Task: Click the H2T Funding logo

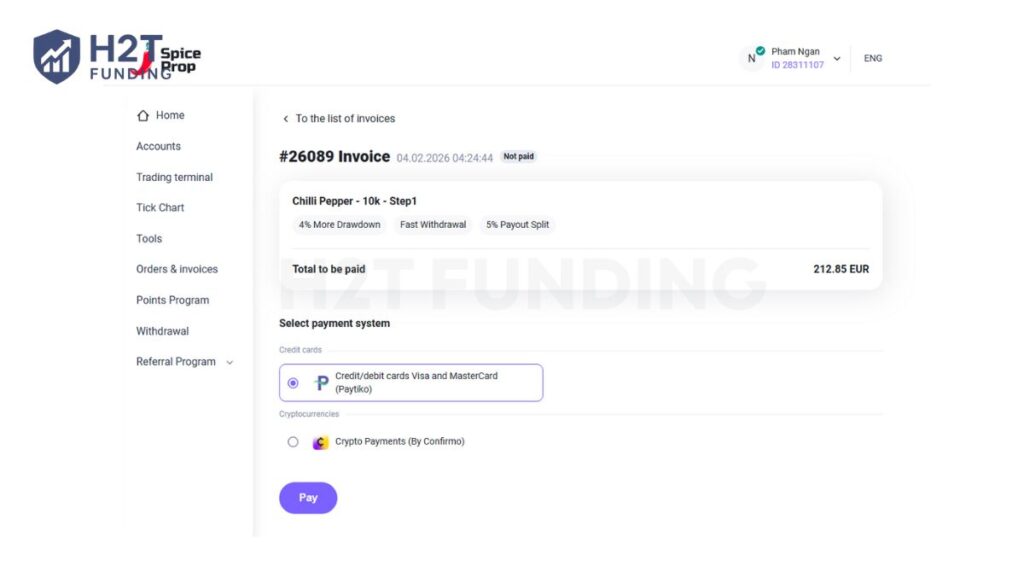Action: (x=100, y=57)
